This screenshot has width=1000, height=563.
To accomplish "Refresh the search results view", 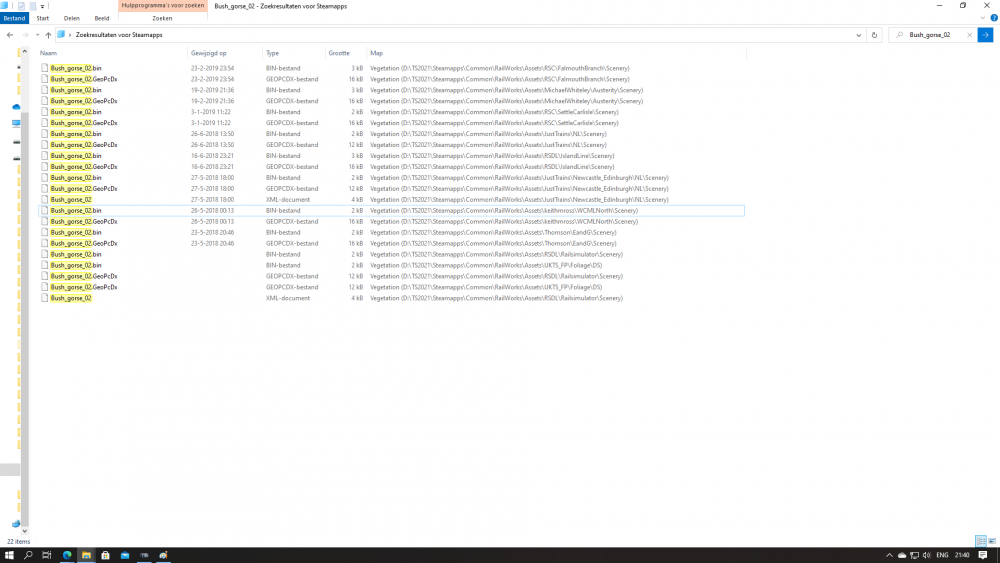I will click(875, 35).
